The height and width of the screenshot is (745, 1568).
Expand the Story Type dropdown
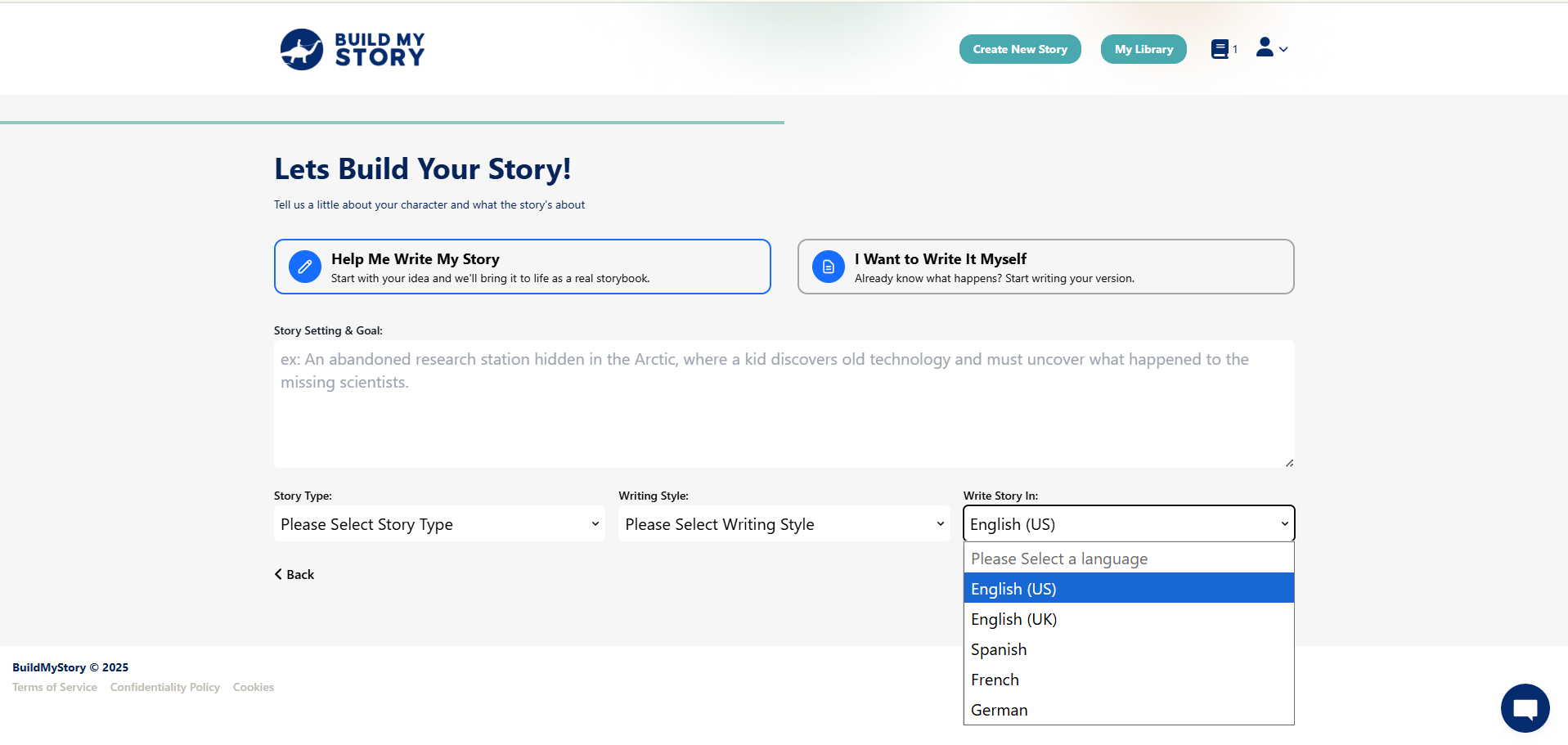(x=439, y=524)
